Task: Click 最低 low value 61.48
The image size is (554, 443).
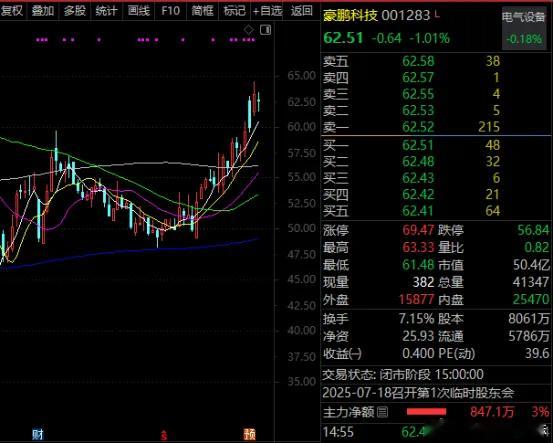Action: click(x=418, y=265)
